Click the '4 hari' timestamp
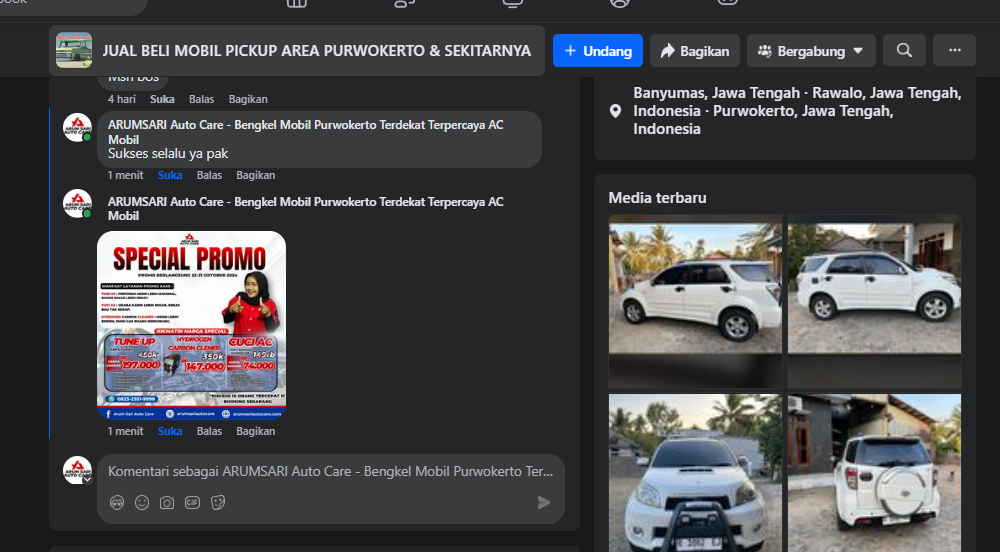Image resolution: width=1000 pixels, height=552 pixels. point(122,99)
